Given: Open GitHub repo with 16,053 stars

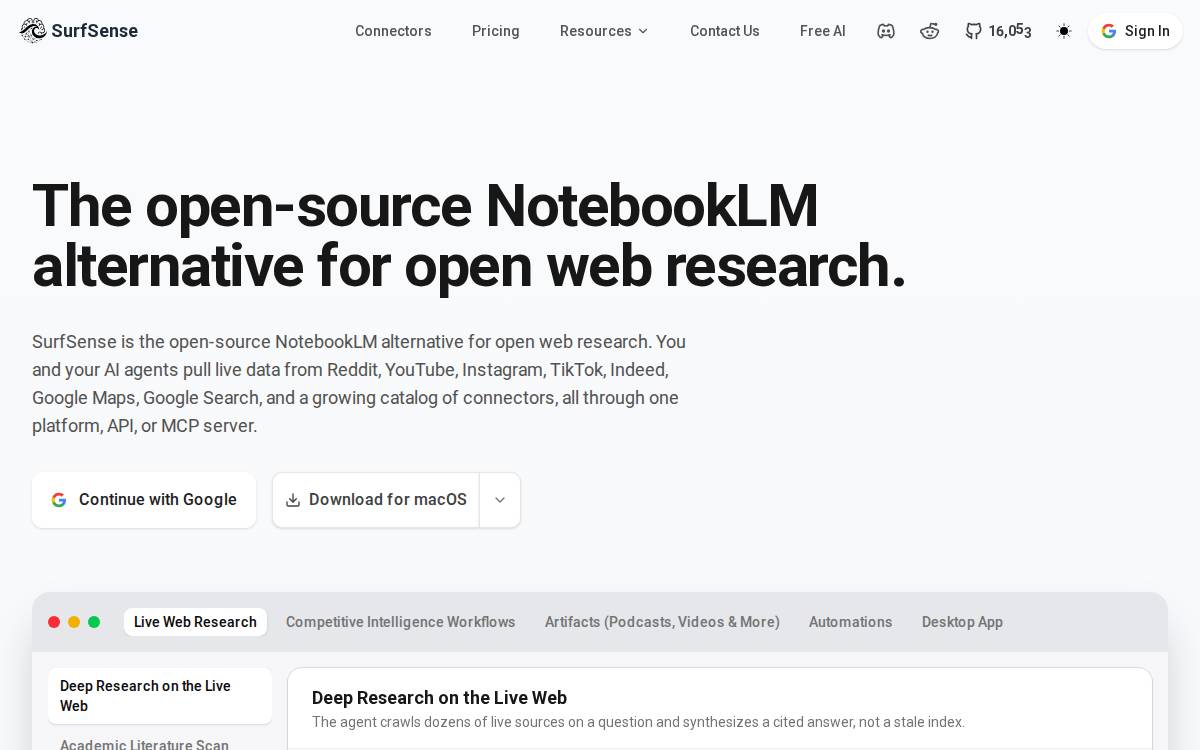Looking at the screenshot, I should (x=998, y=31).
